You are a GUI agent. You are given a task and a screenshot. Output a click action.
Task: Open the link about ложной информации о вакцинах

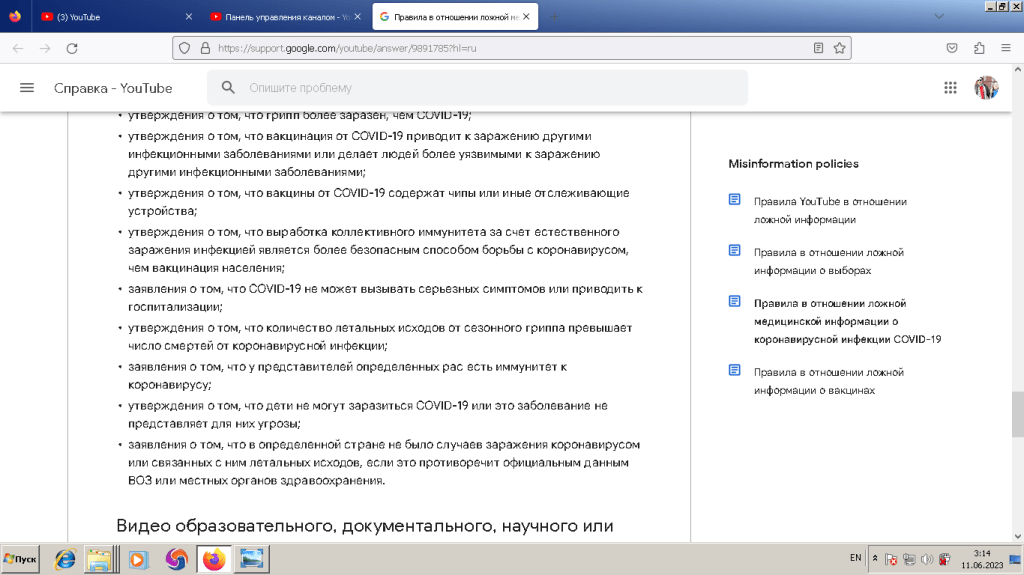click(828, 381)
